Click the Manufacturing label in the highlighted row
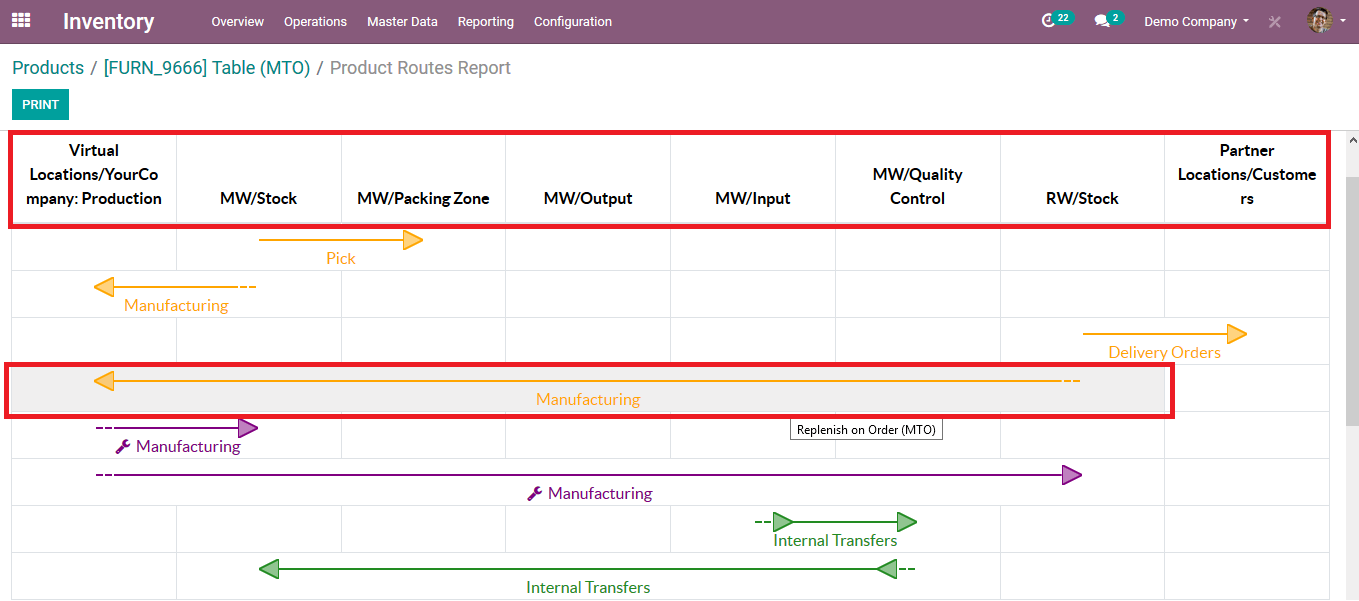Viewport: 1359px width, 601px height. 588,399
